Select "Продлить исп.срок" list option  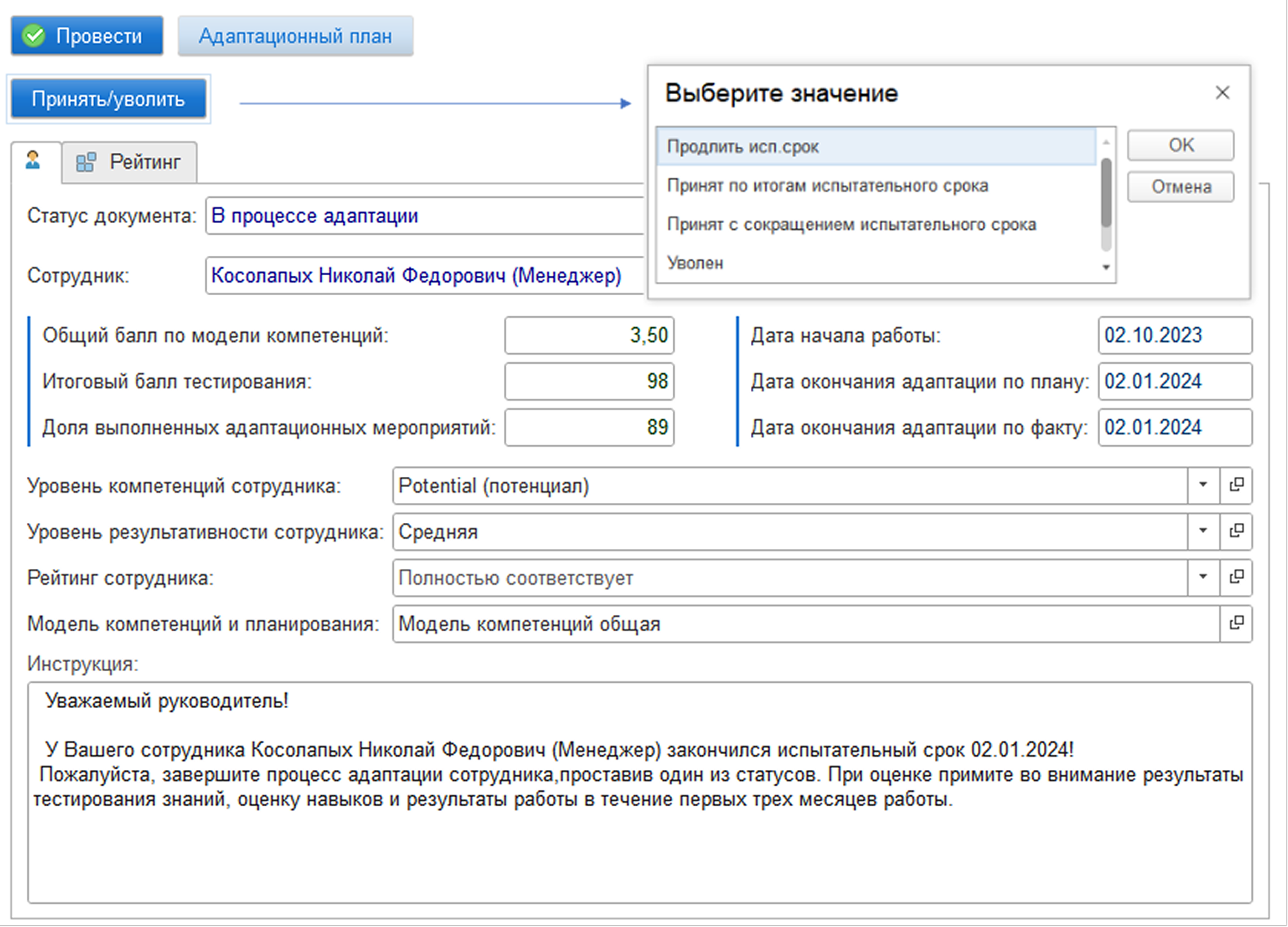point(876,147)
